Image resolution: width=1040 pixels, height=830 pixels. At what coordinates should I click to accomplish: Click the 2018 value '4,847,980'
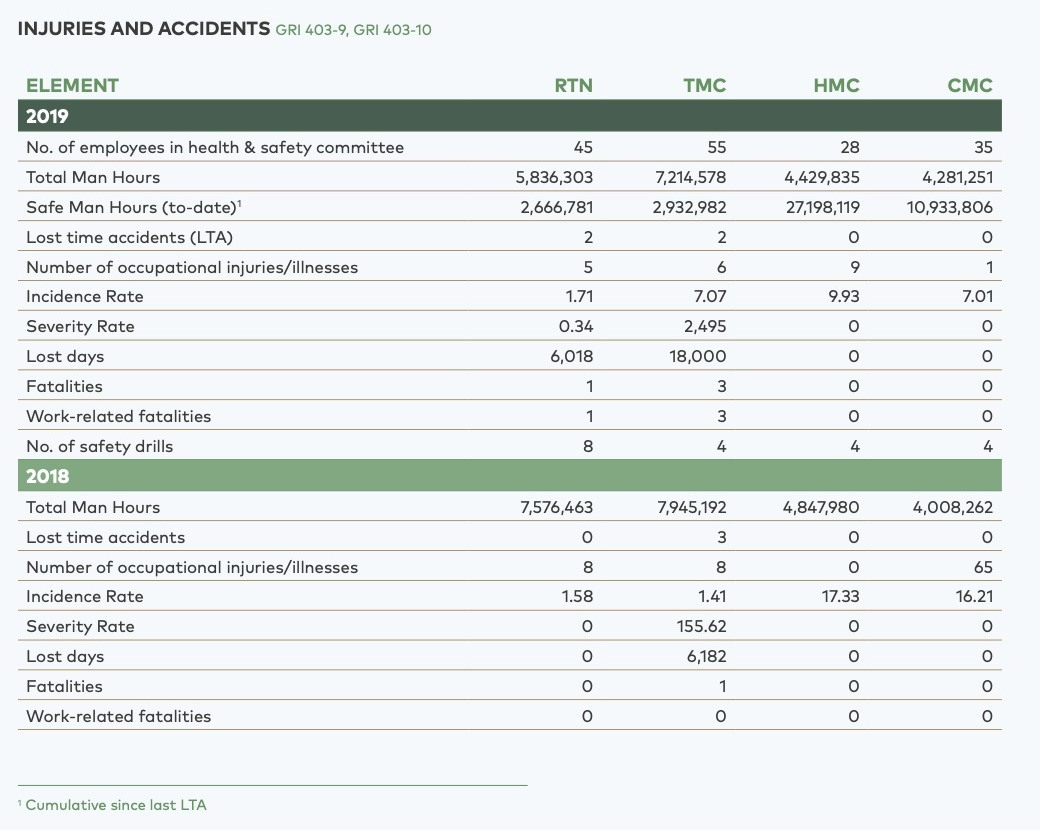[821, 507]
